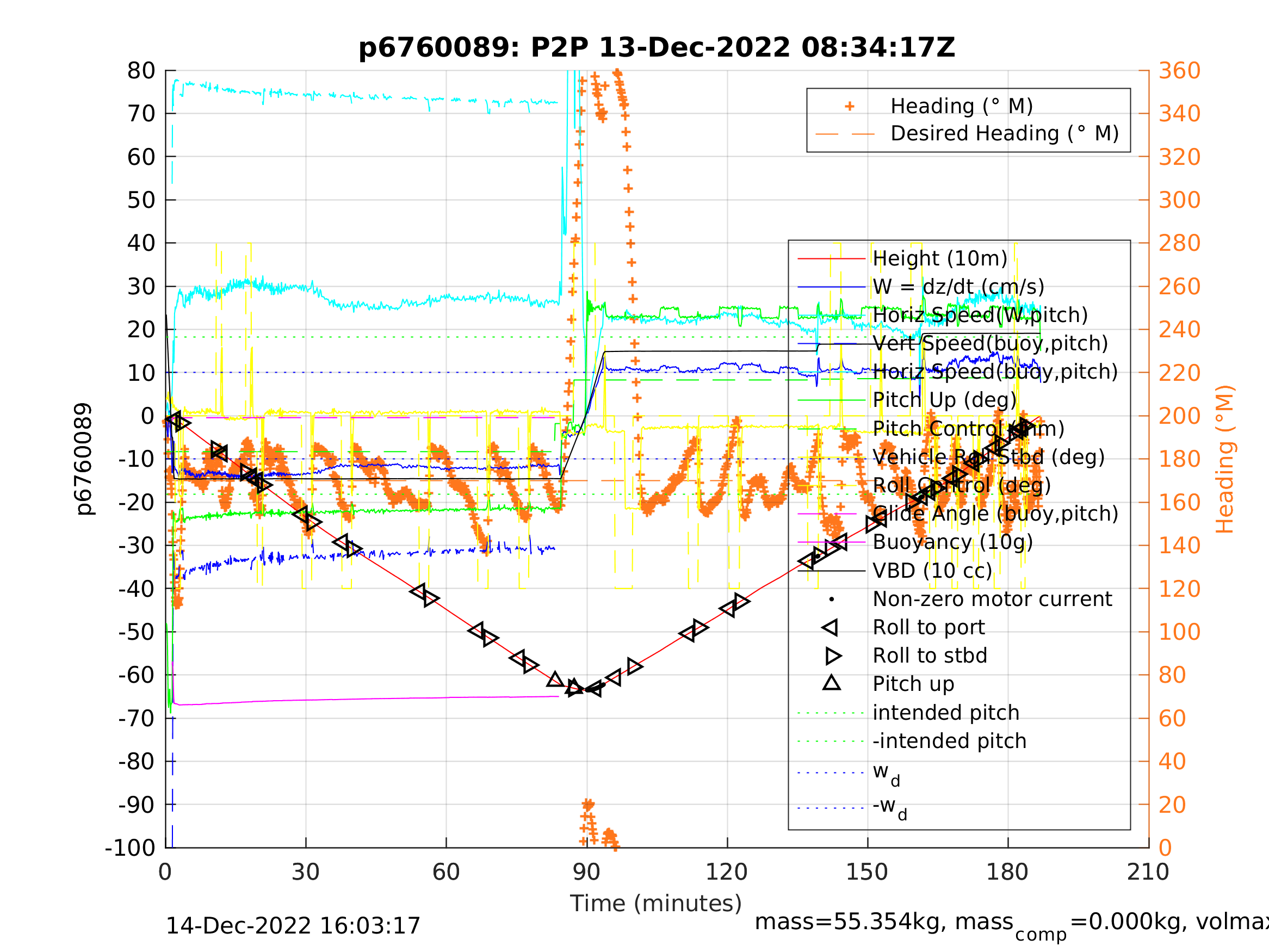Click legend entry 'Glide Angle (buoy,pitch)'
1269x952 pixels.
pyautogui.click(x=995, y=514)
